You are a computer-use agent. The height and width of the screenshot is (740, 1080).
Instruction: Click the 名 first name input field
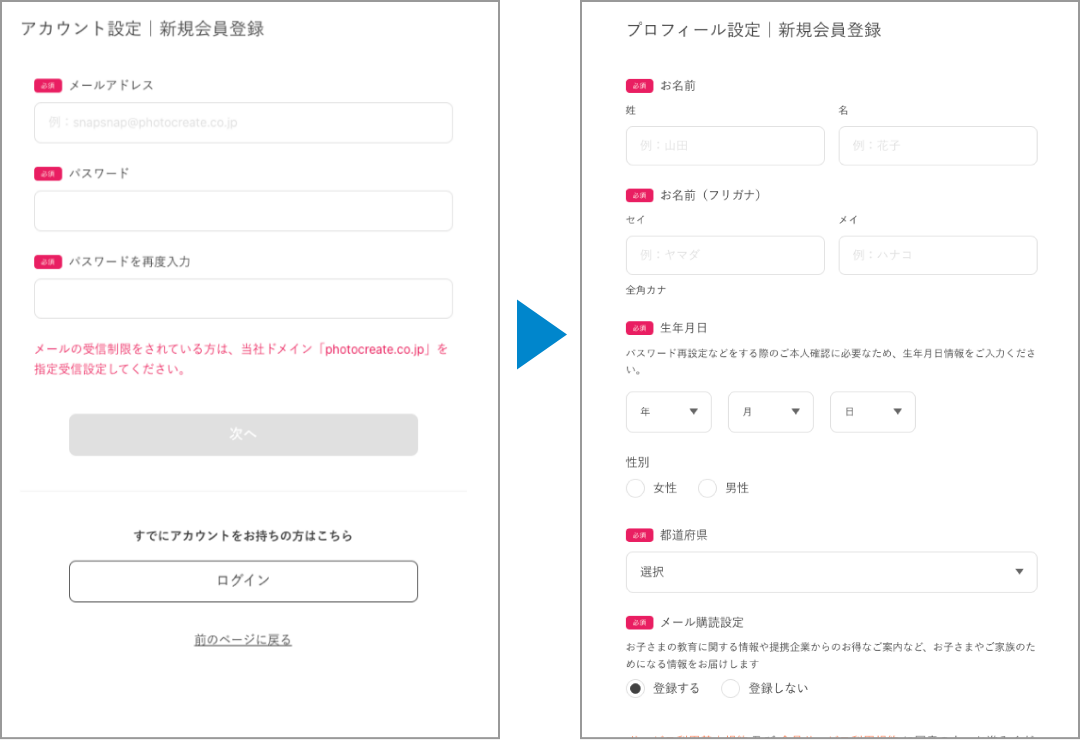point(937,145)
